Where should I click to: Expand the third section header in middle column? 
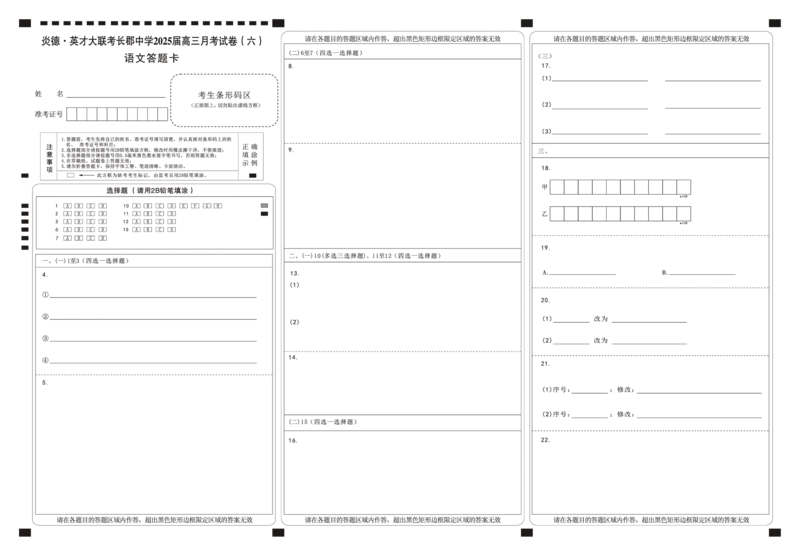coord(403,253)
